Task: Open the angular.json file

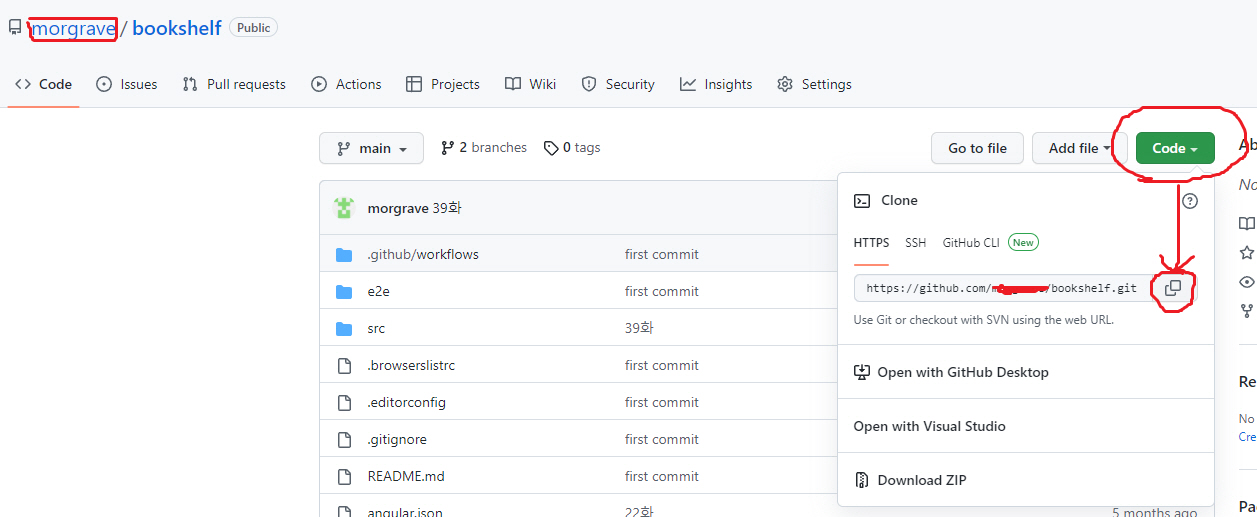Action: [x=405, y=512]
